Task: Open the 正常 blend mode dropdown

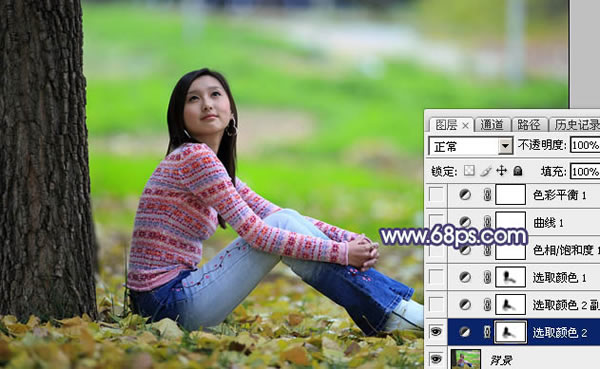Action: tap(471, 146)
